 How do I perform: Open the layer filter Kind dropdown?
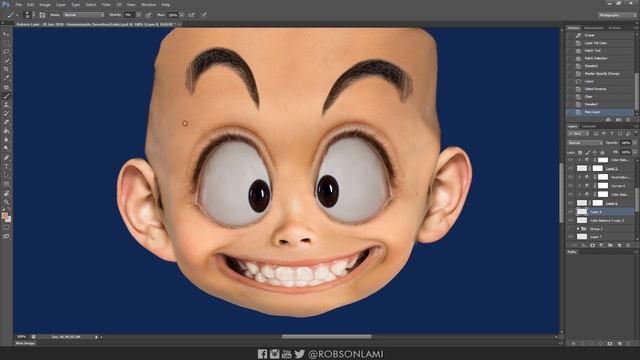tap(578, 133)
